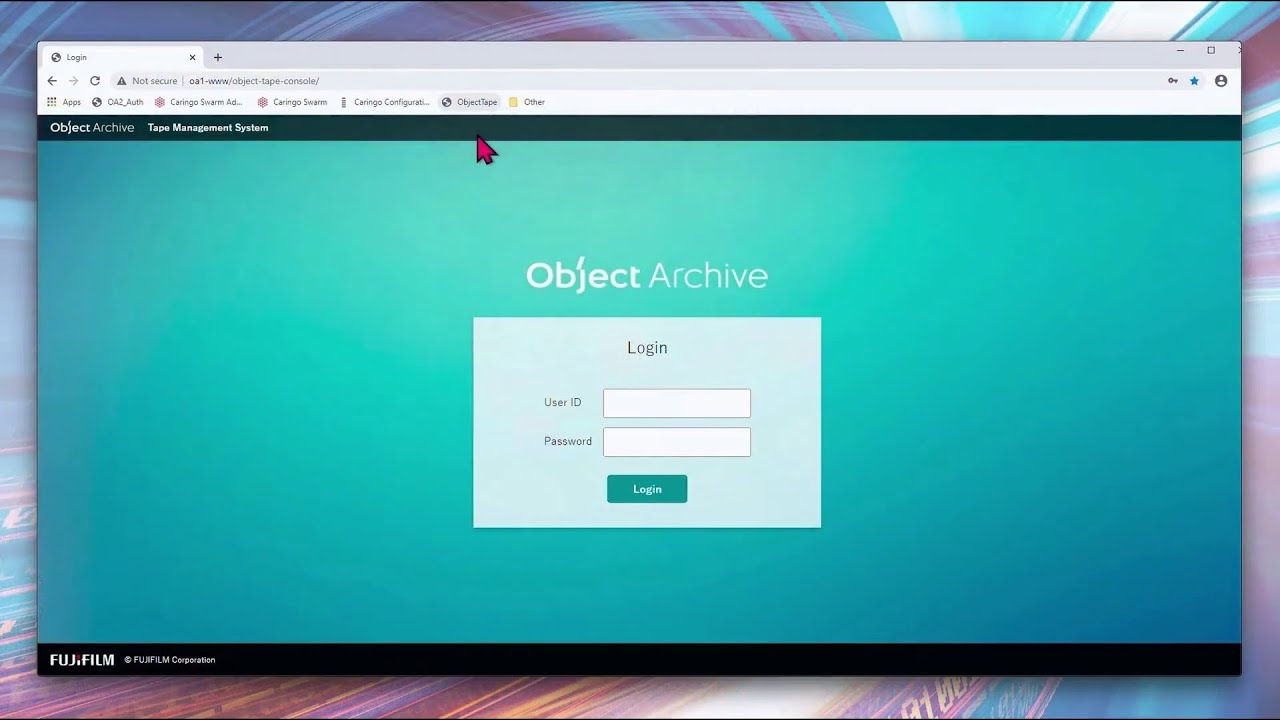Open the ObjectTape bookmark

pos(470,102)
